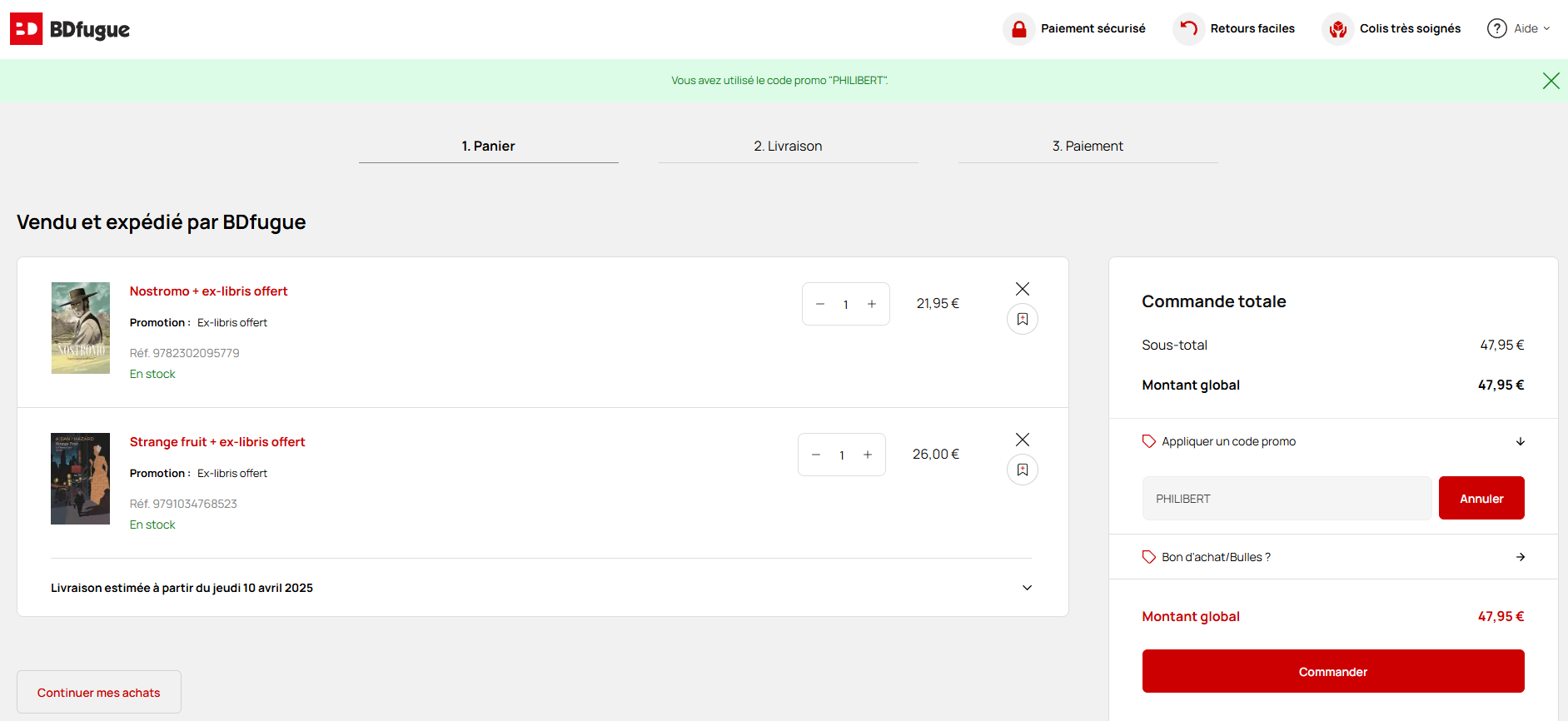This screenshot has height=721, width=1568.
Task: Click the Commande totale heading
Action: pyautogui.click(x=1214, y=301)
